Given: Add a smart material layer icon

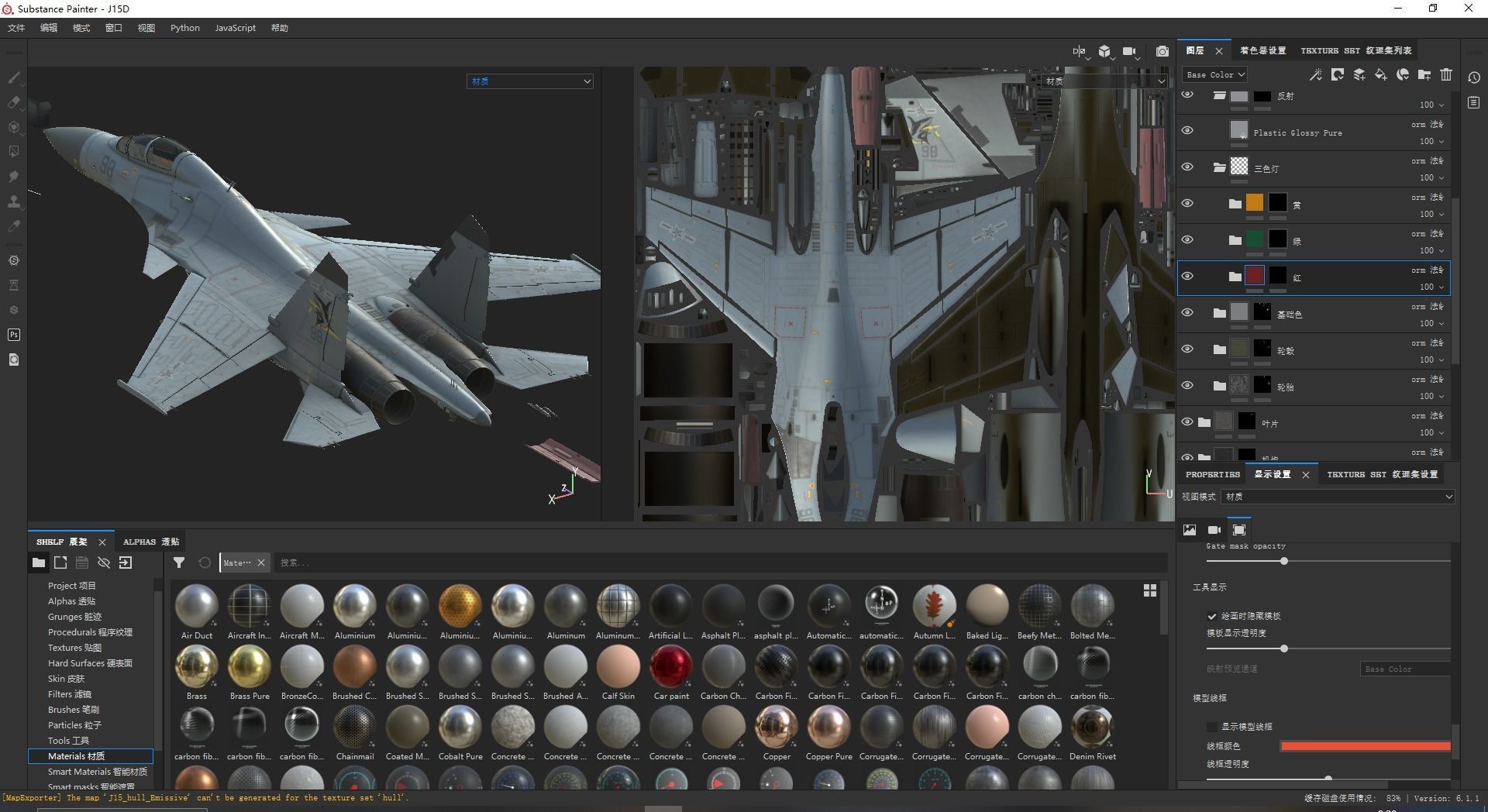Looking at the screenshot, I should 1402,74.
